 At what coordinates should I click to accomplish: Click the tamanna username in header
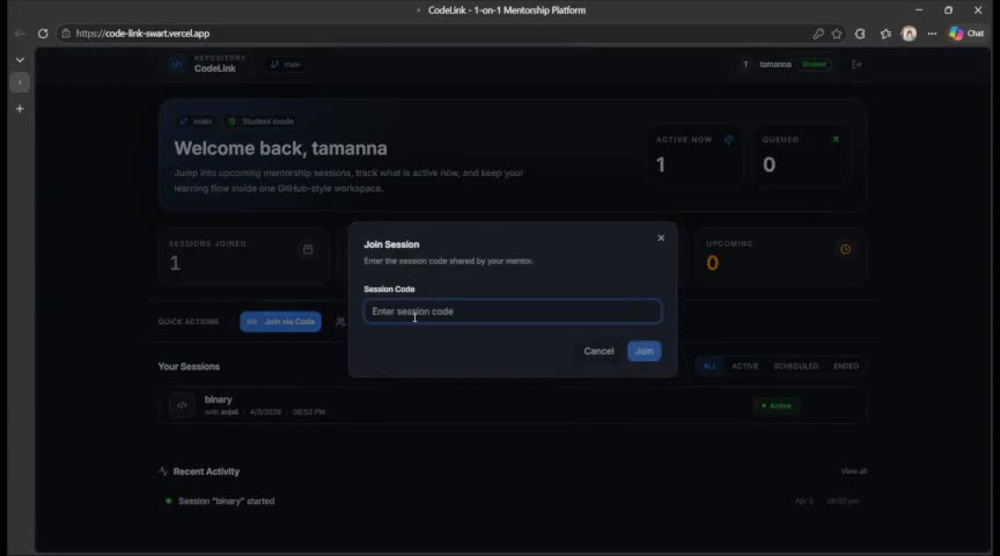pos(775,64)
